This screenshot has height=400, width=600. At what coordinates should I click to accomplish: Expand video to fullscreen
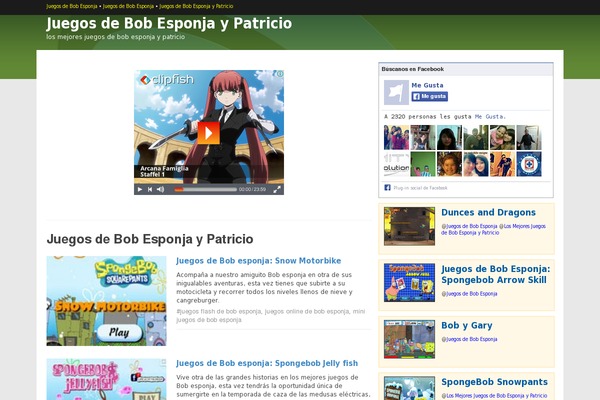click(277, 189)
